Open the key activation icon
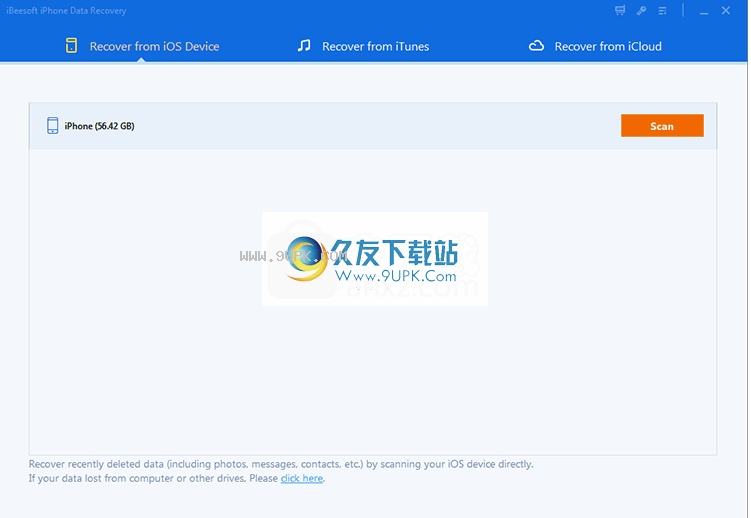751x518 pixels. coord(641,11)
